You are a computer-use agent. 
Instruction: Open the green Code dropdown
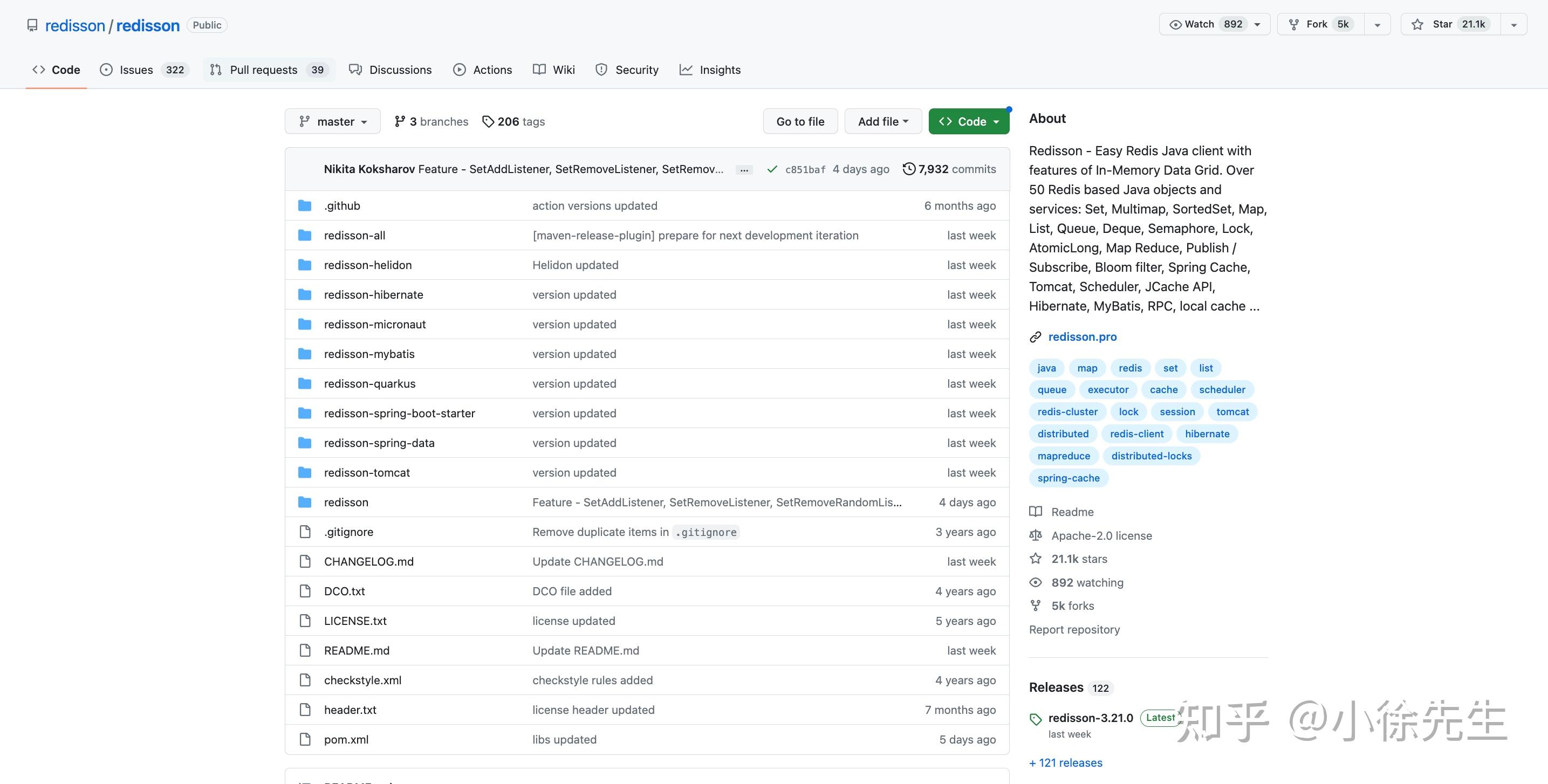(968, 121)
